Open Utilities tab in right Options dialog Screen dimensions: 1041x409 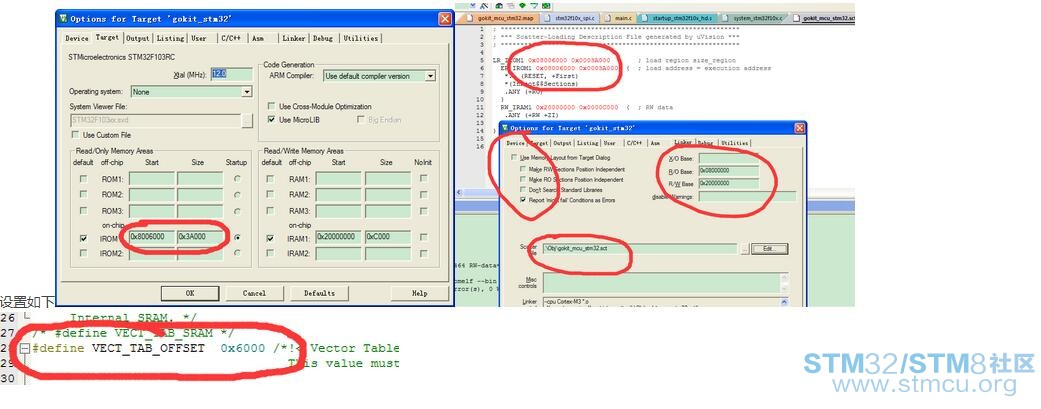pyautogui.click(x=734, y=143)
